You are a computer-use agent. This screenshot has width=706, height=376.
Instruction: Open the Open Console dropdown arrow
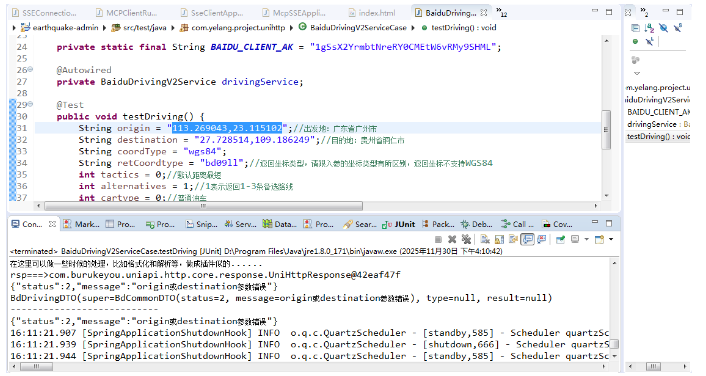point(611,239)
